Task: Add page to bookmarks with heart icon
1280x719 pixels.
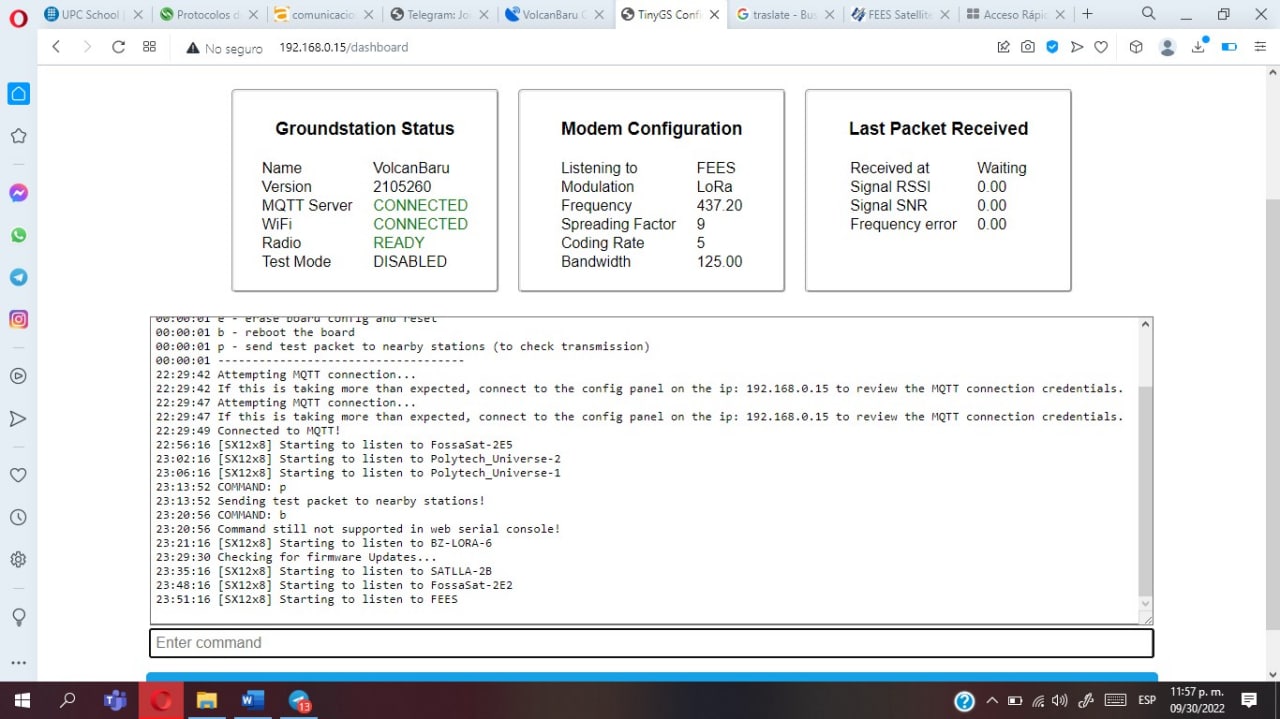Action: coord(1101,47)
